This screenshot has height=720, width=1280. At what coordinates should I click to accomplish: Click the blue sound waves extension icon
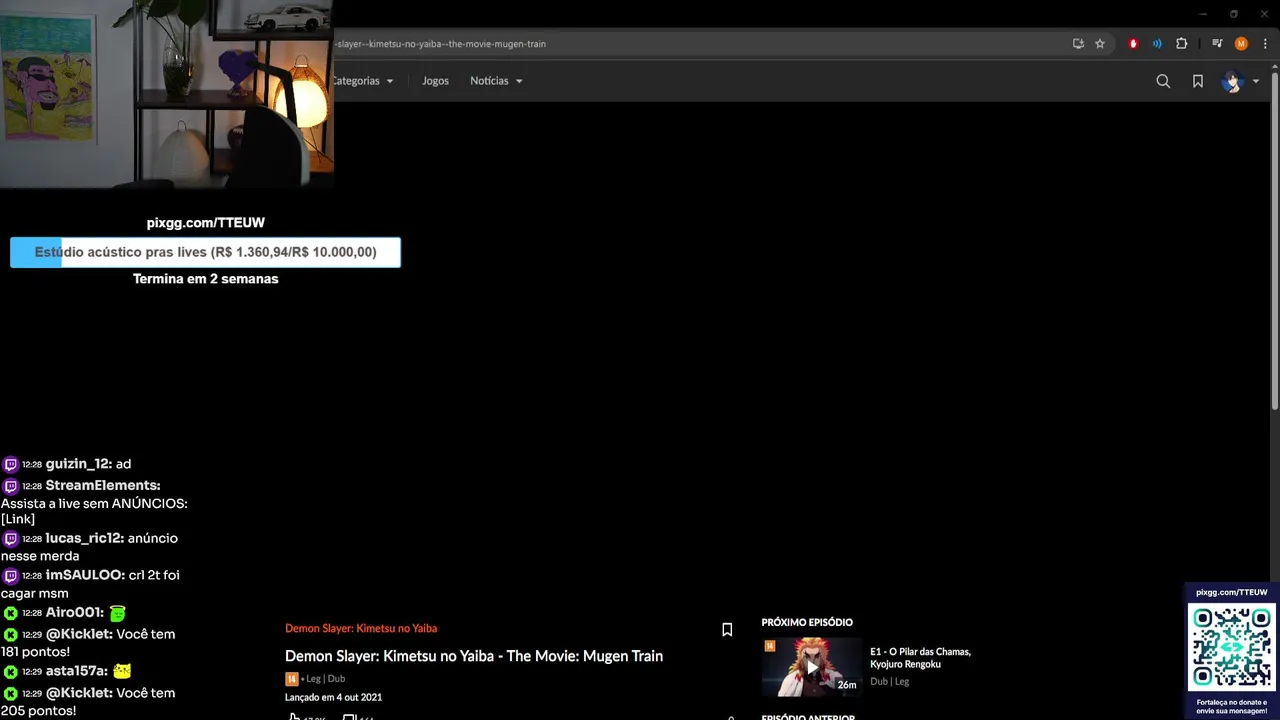[x=1157, y=44]
